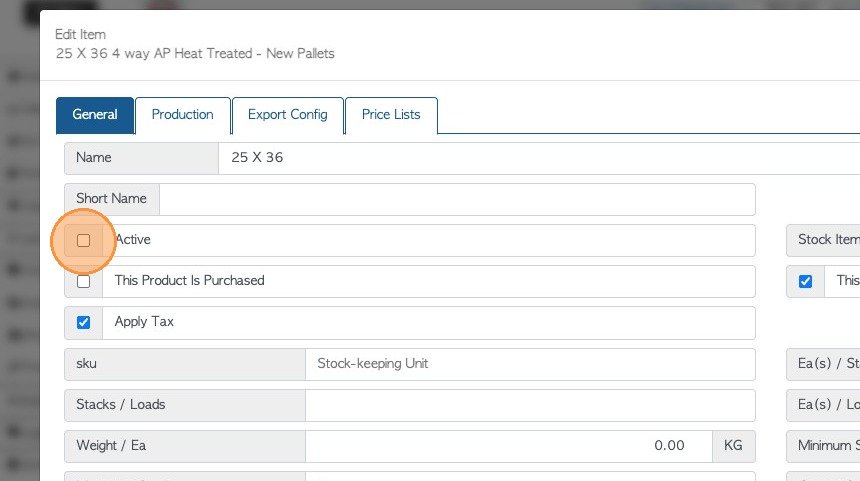Screen dimensions: 860x481
Task: Click the Stock Item label on the right
Action: click(828, 240)
